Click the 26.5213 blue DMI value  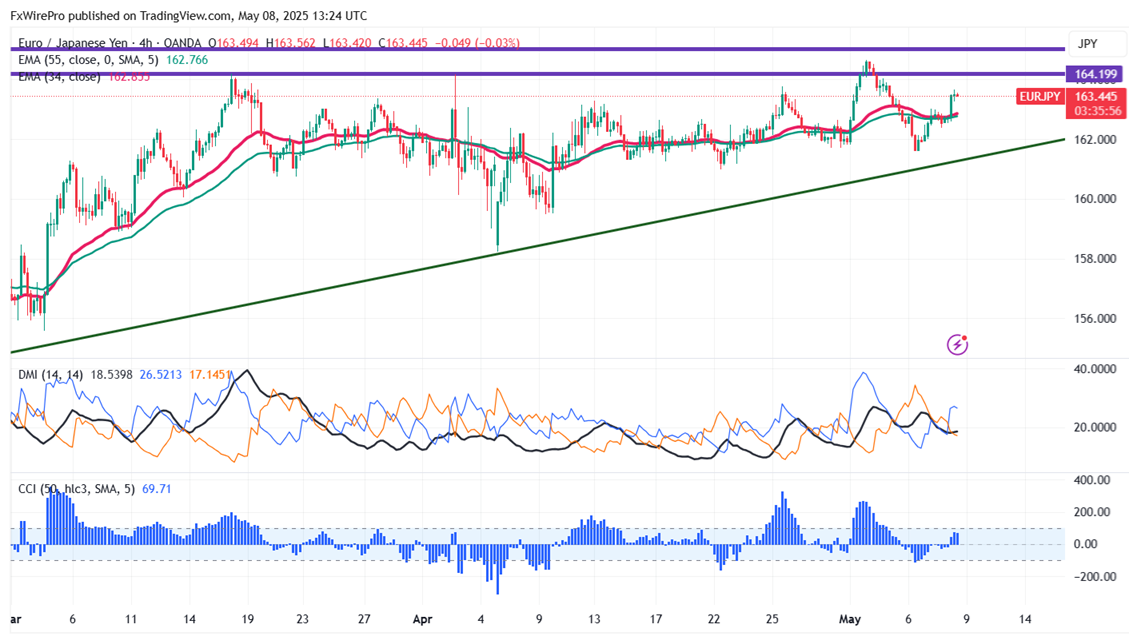tap(161, 374)
